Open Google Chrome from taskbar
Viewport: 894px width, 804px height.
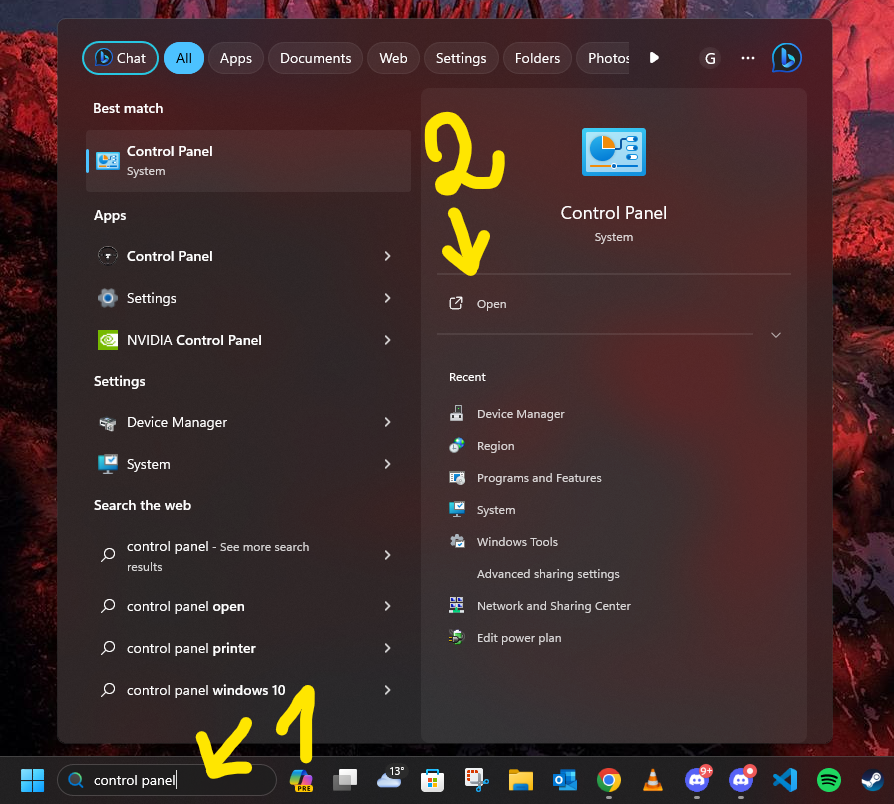pos(608,780)
